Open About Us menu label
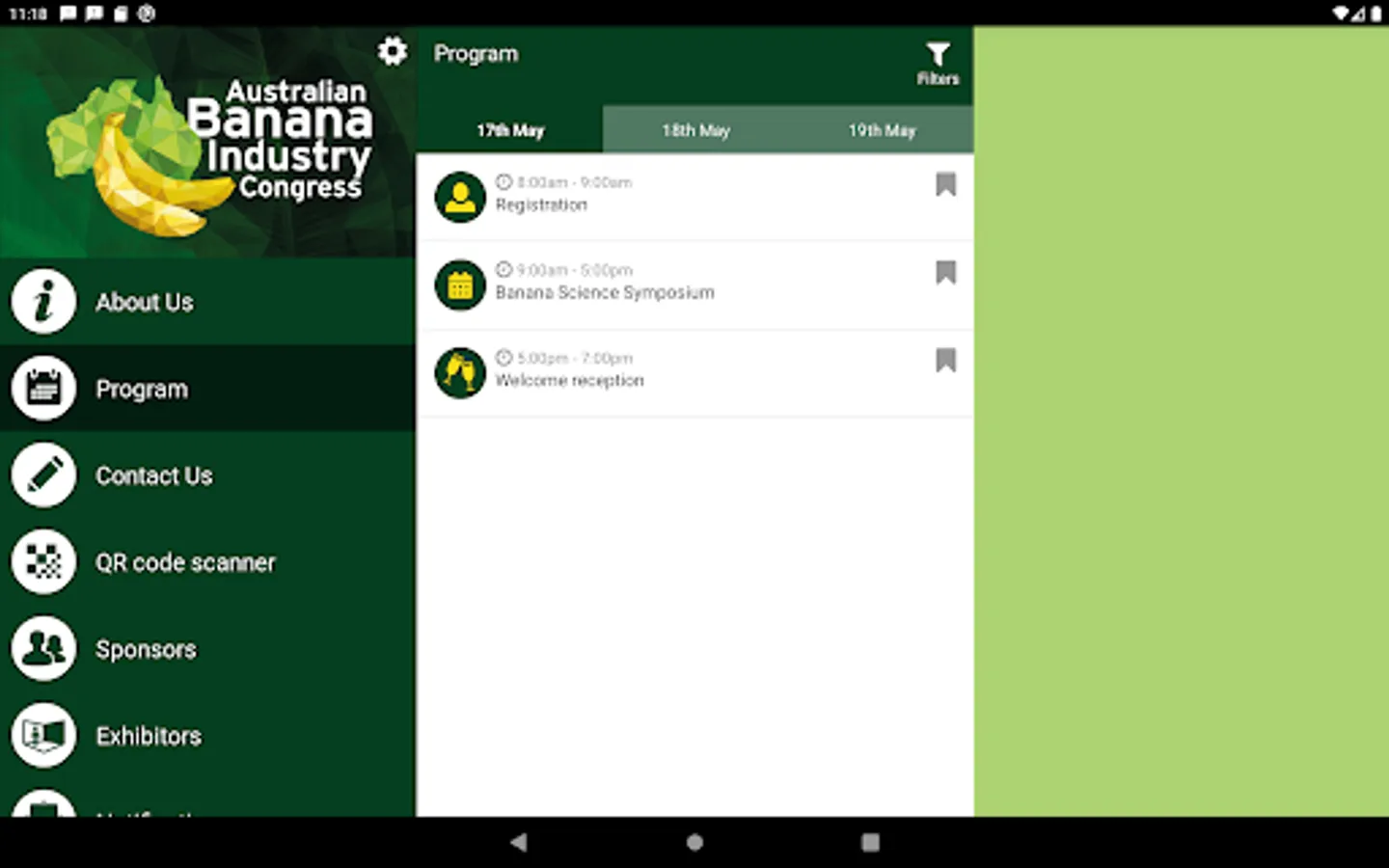The image size is (1389, 868). pos(145,302)
